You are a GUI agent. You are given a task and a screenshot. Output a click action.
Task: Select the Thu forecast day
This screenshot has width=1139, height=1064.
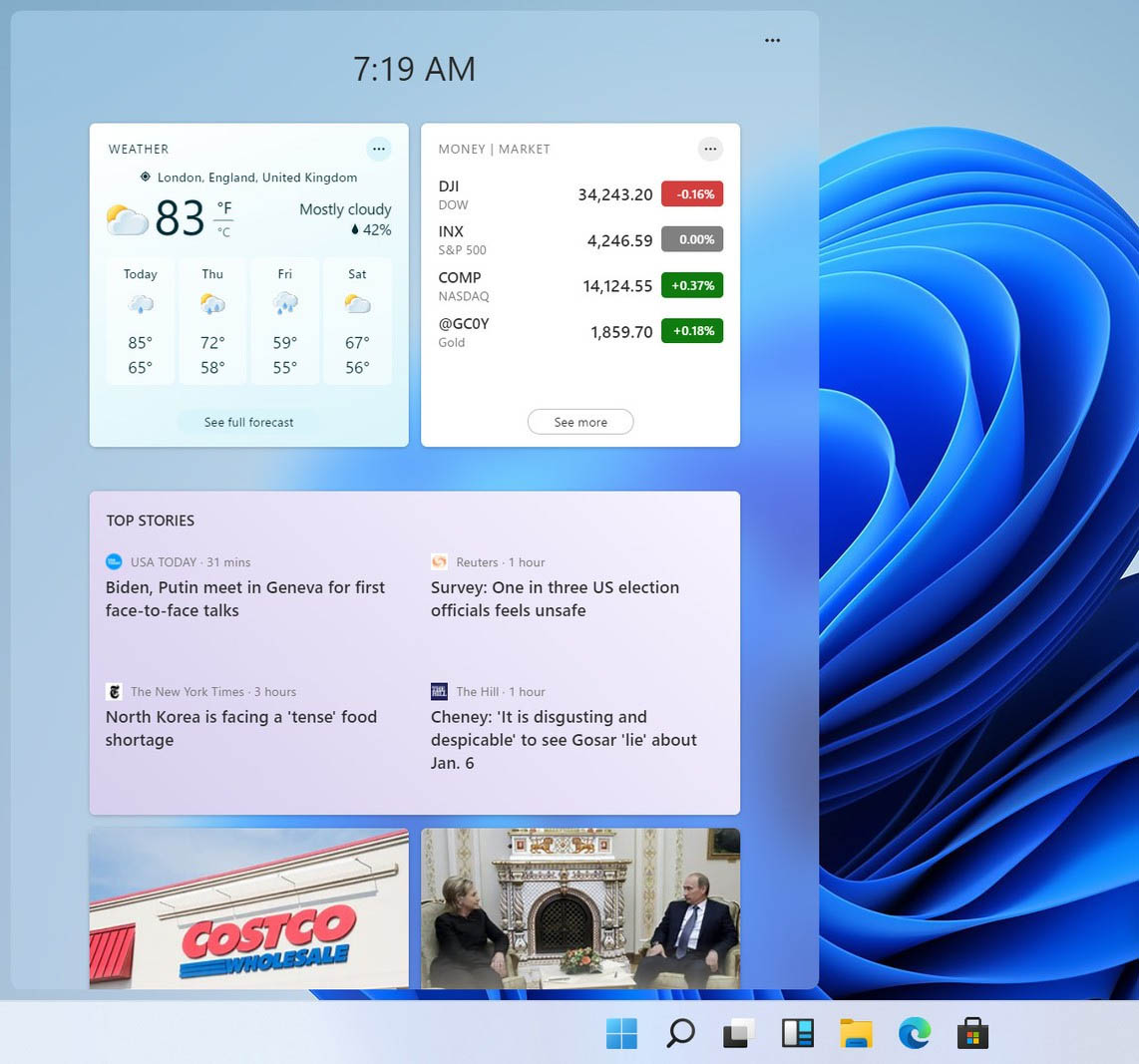(212, 321)
